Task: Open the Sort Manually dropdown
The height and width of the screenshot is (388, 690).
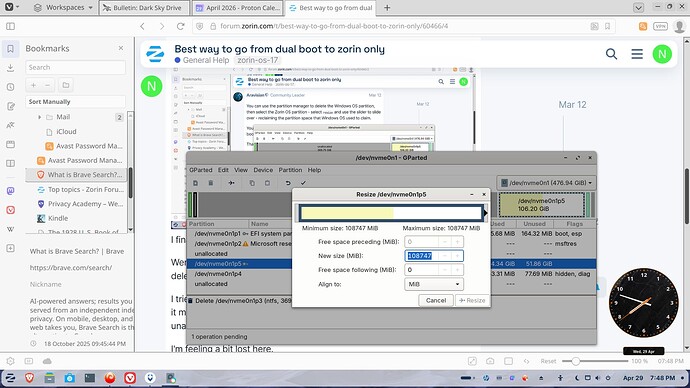Action: click(x=75, y=102)
